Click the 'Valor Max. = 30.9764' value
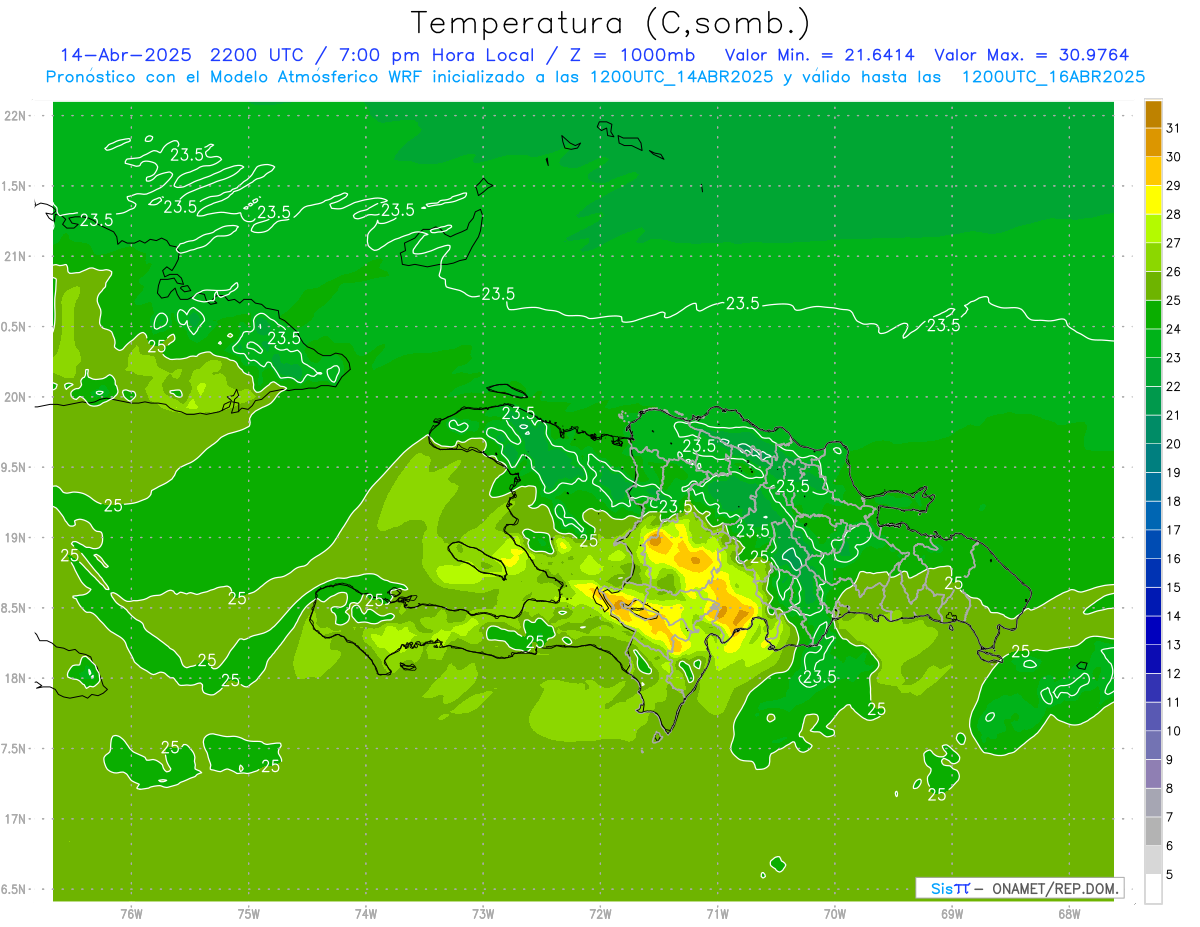Viewport: 1200px width, 927px height. click(1031, 55)
